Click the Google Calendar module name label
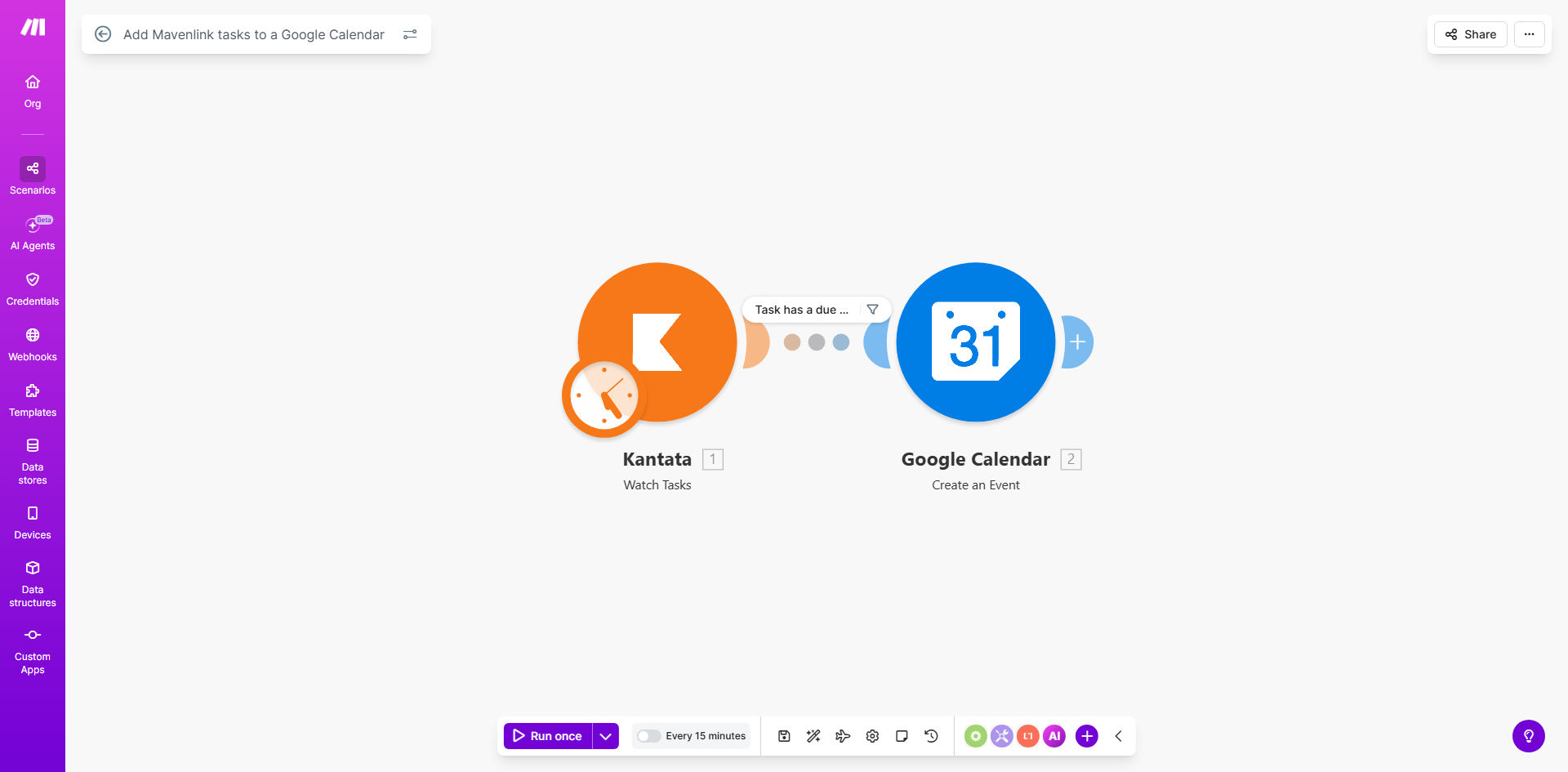This screenshot has height=772, width=1568. tap(976, 459)
